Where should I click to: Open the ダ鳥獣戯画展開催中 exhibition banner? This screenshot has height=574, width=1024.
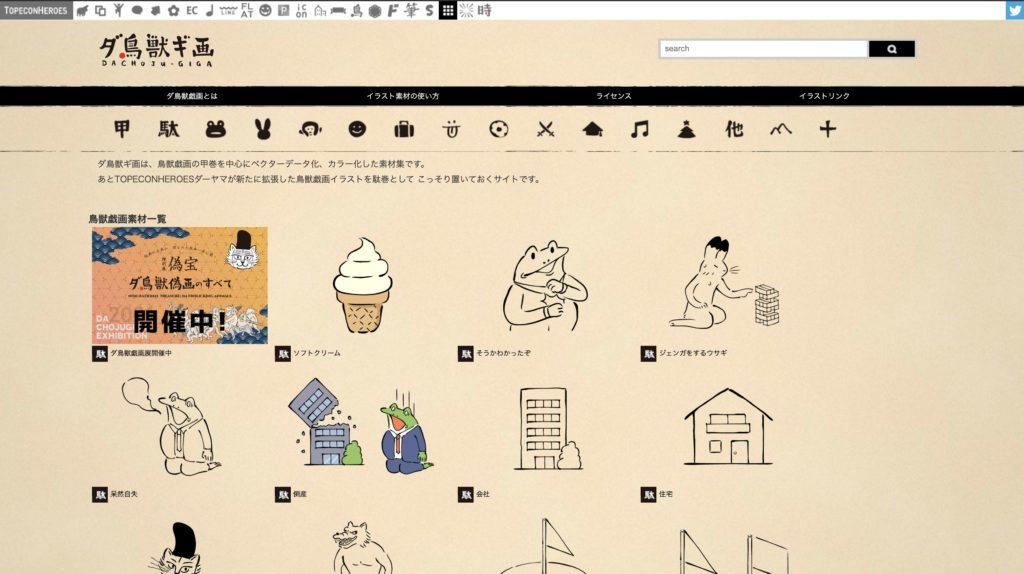pos(180,285)
